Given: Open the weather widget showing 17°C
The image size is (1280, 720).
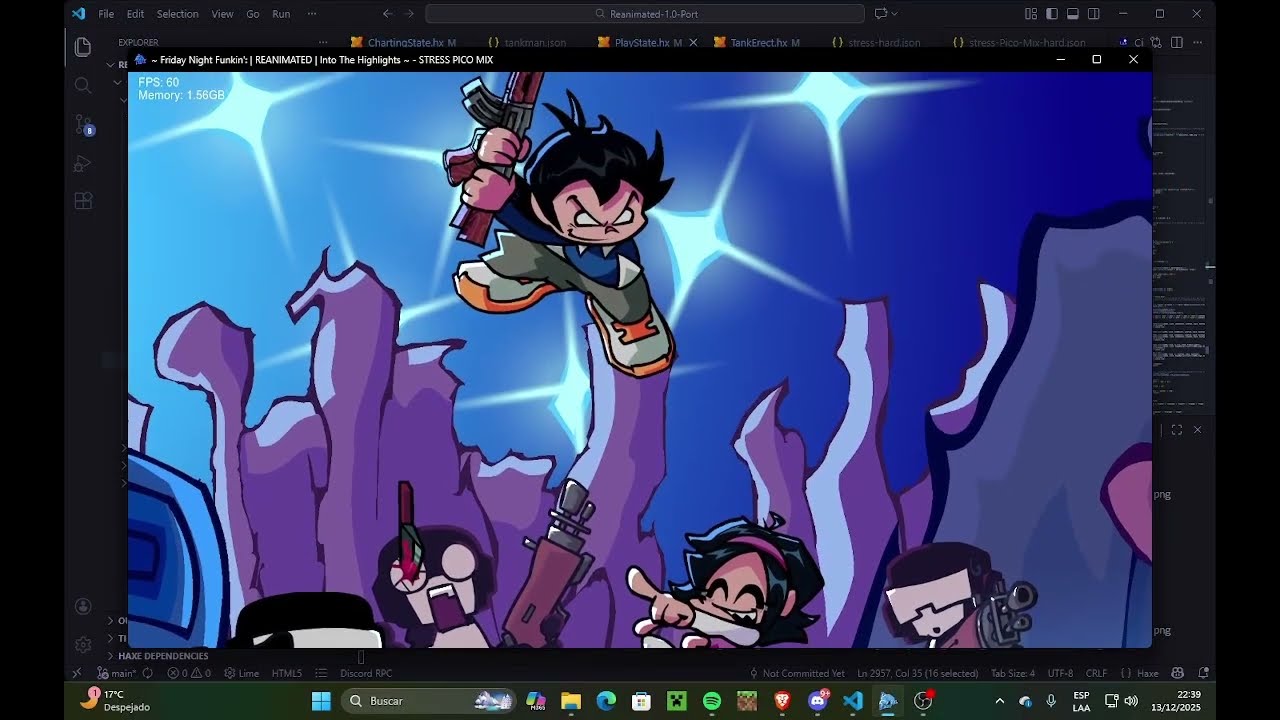Looking at the screenshot, I should click(115, 700).
